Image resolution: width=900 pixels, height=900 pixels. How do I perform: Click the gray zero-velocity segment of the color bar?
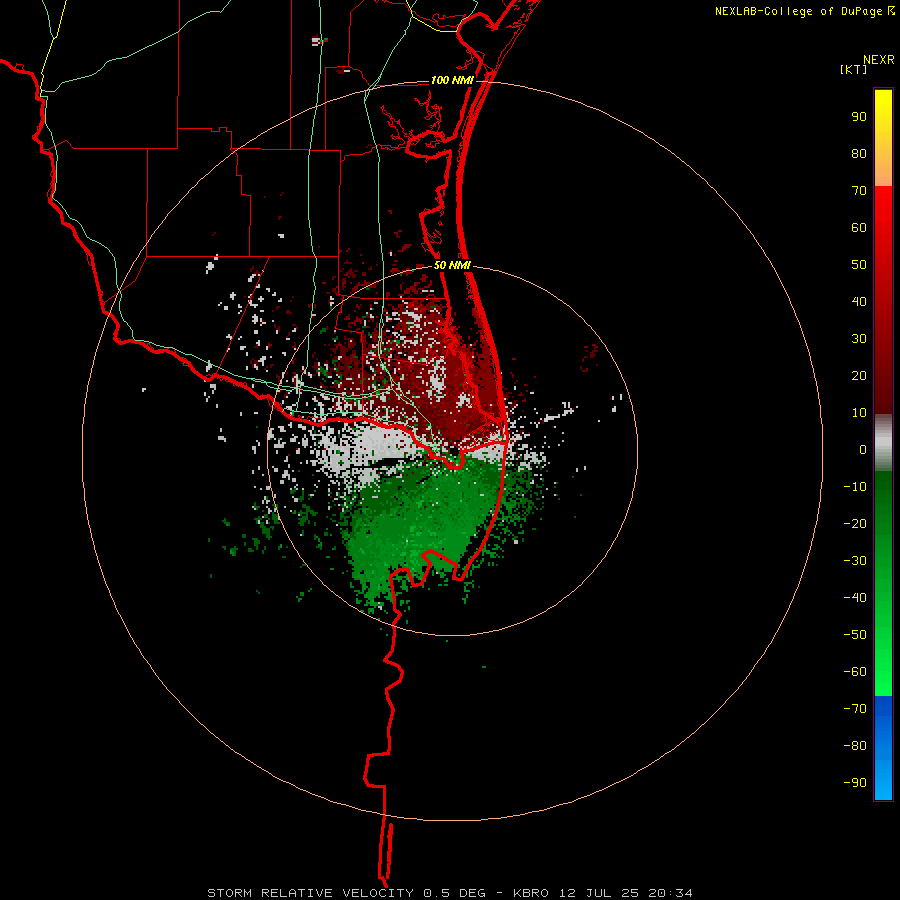pyautogui.click(x=883, y=443)
